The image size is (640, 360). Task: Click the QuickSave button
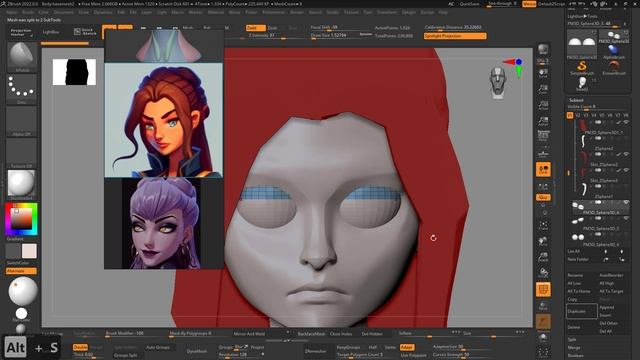(469, 4)
